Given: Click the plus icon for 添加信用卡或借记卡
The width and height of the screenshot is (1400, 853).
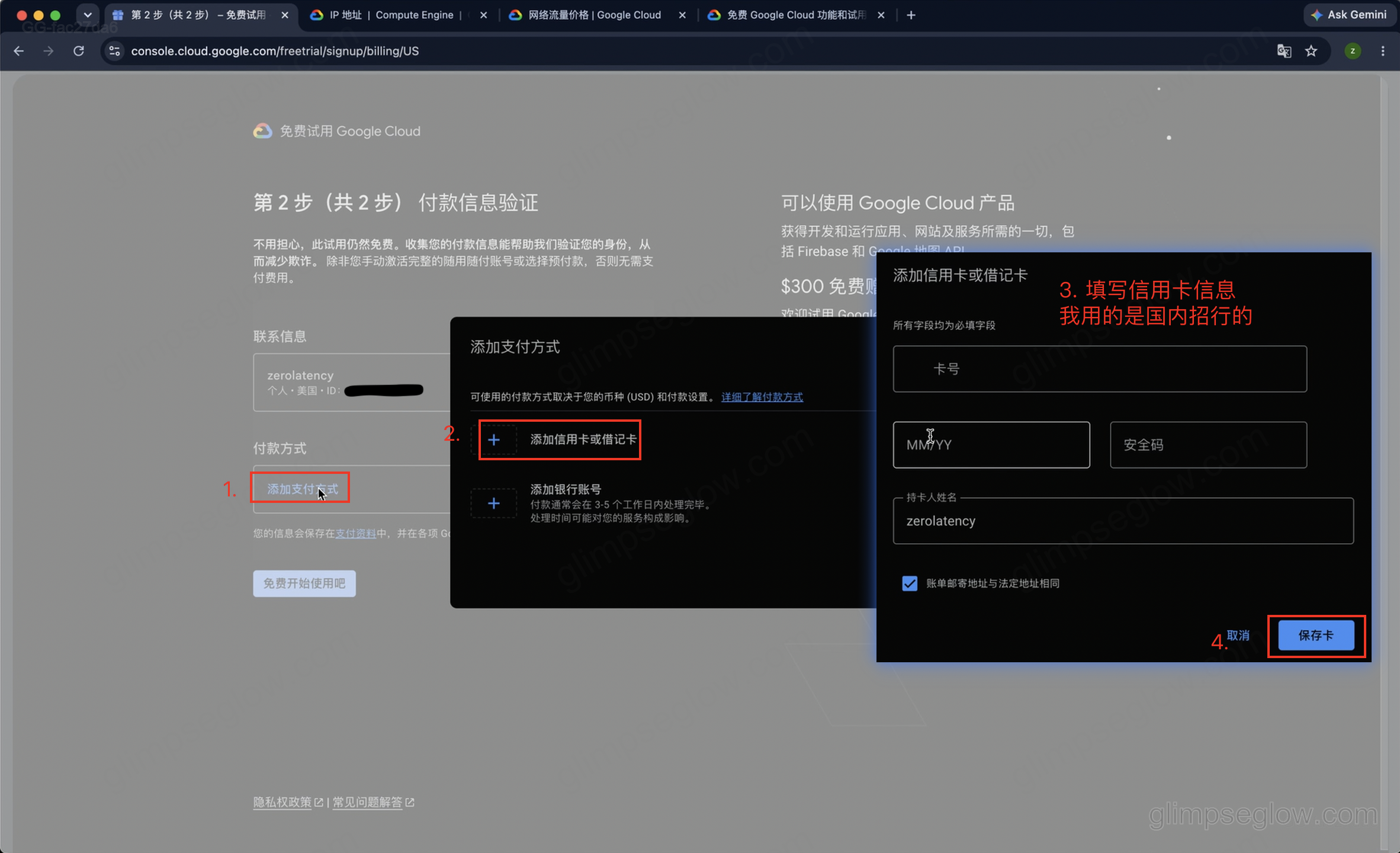Looking at the screenshot, I should click(x=494, y=440).
